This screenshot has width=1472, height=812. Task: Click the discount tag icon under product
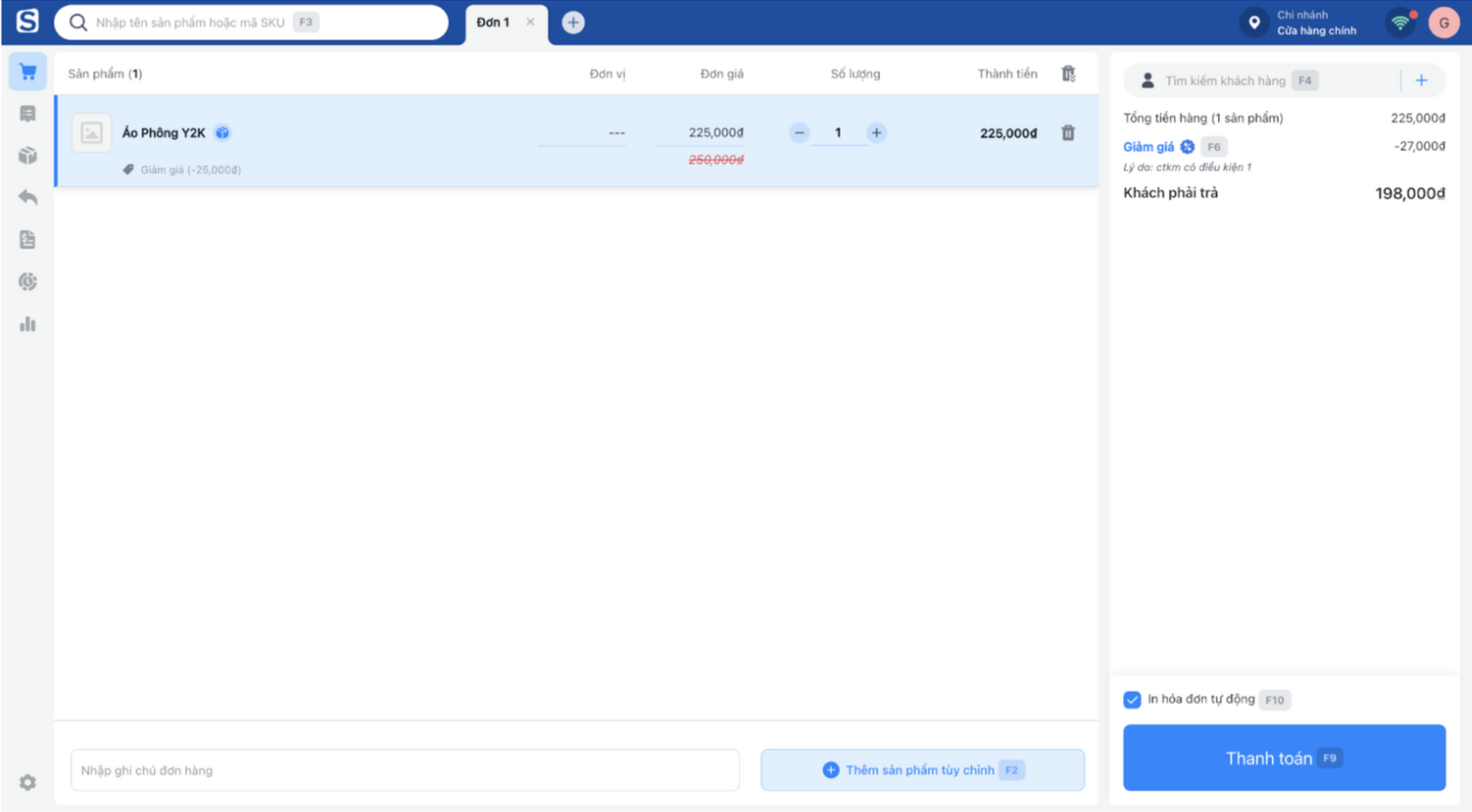click(128, 169)
